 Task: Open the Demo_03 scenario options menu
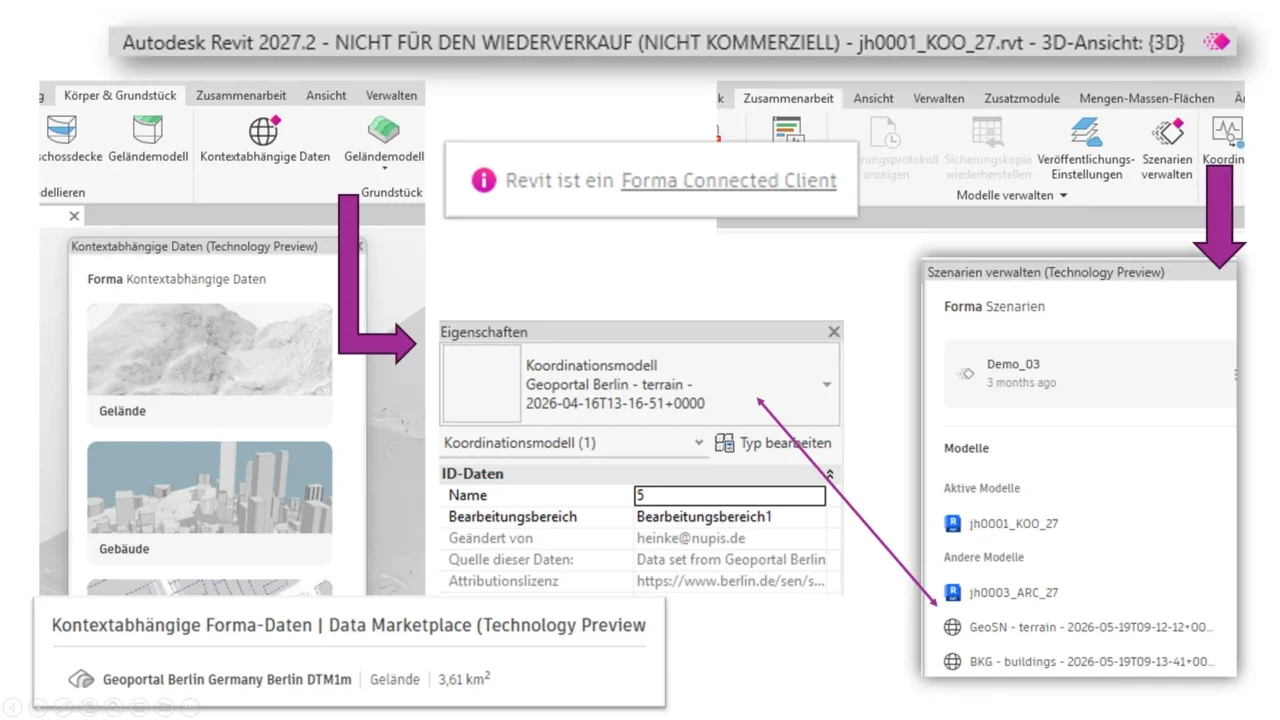1234,374
